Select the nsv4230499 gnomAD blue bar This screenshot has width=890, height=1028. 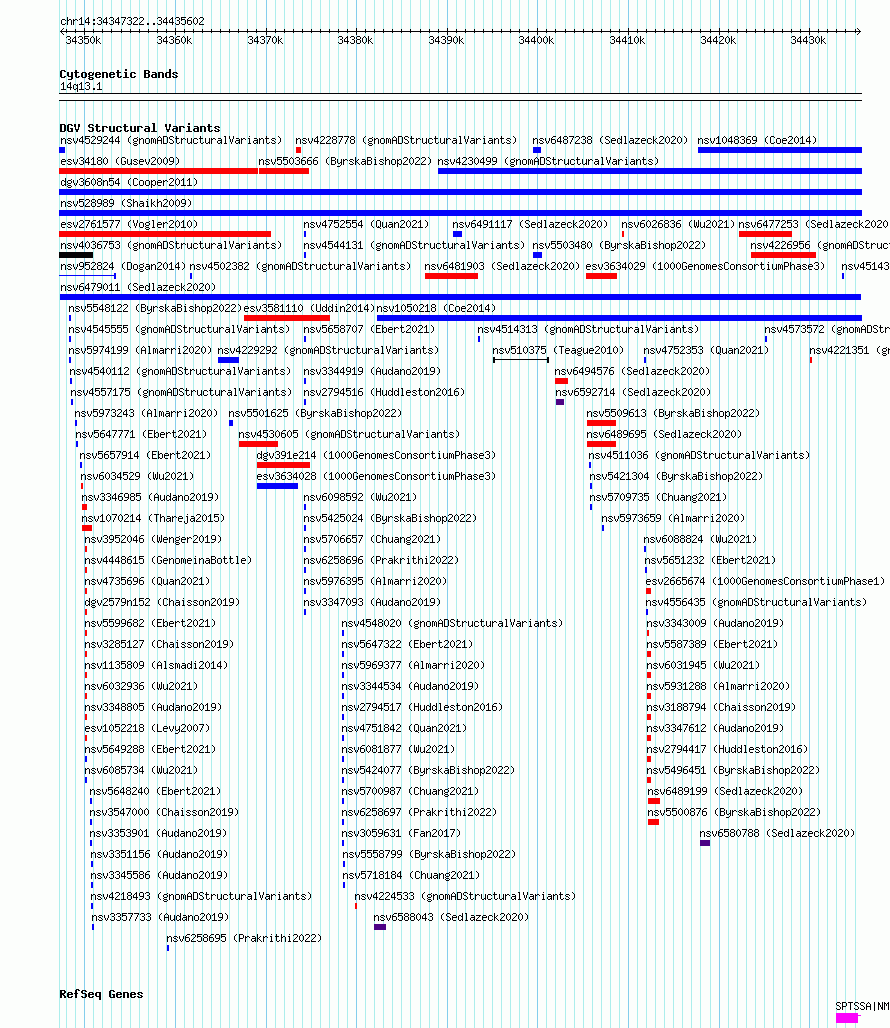pyautogui.click(x=649, y=171)
